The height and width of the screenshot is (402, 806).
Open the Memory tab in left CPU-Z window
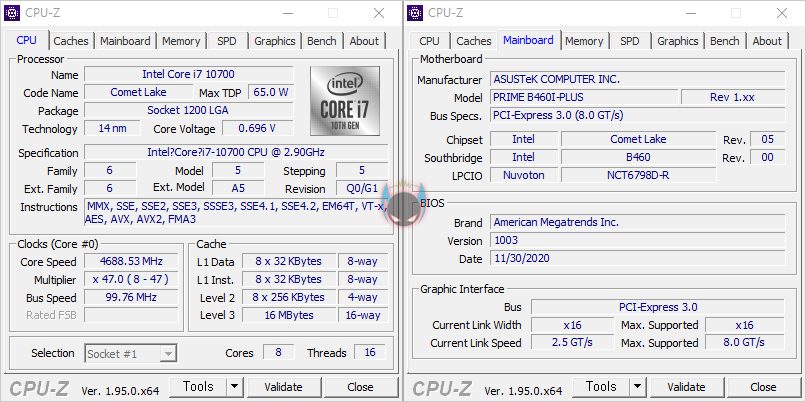click(181, 41)
